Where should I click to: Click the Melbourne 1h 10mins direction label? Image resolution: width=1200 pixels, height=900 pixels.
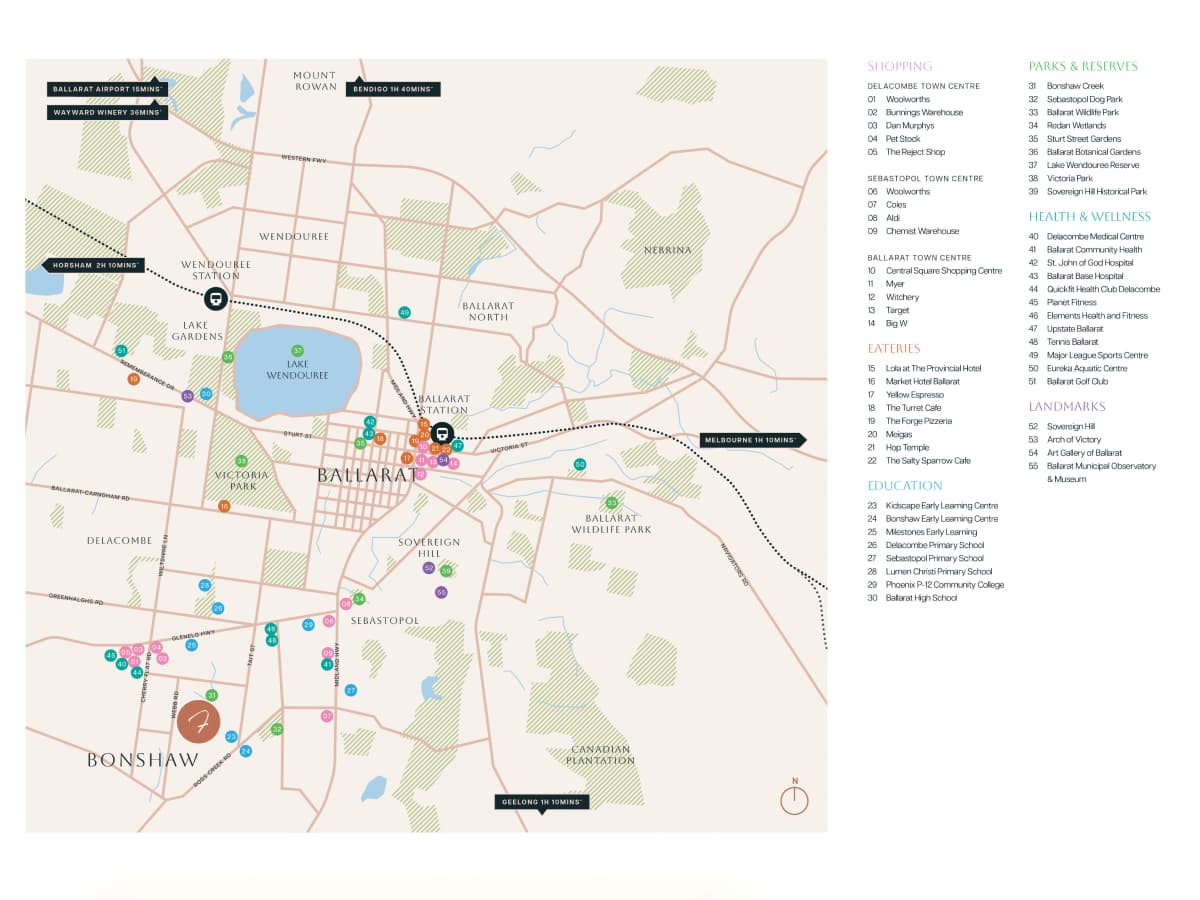tap(752, 440)
